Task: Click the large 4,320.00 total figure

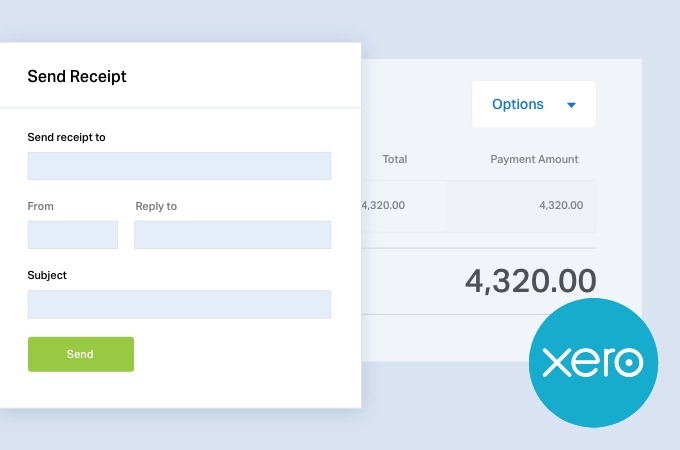Action: 531,281
